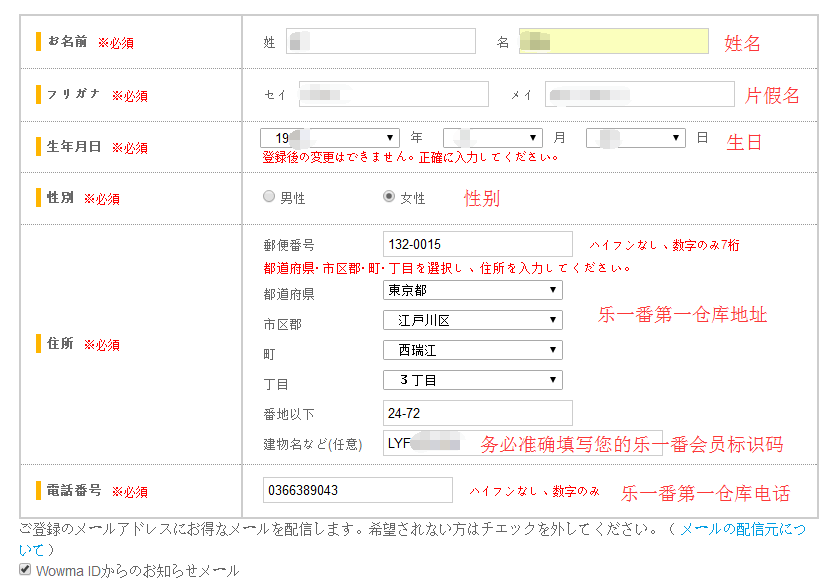Click the 姓 last name field
Image resolution: width=832 pixels, height=585 pixels.
point(381,41)
